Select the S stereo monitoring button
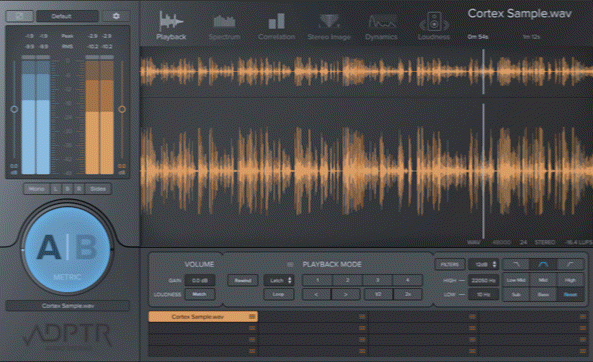This screenshot has height=362, width=593. [67, 188]
